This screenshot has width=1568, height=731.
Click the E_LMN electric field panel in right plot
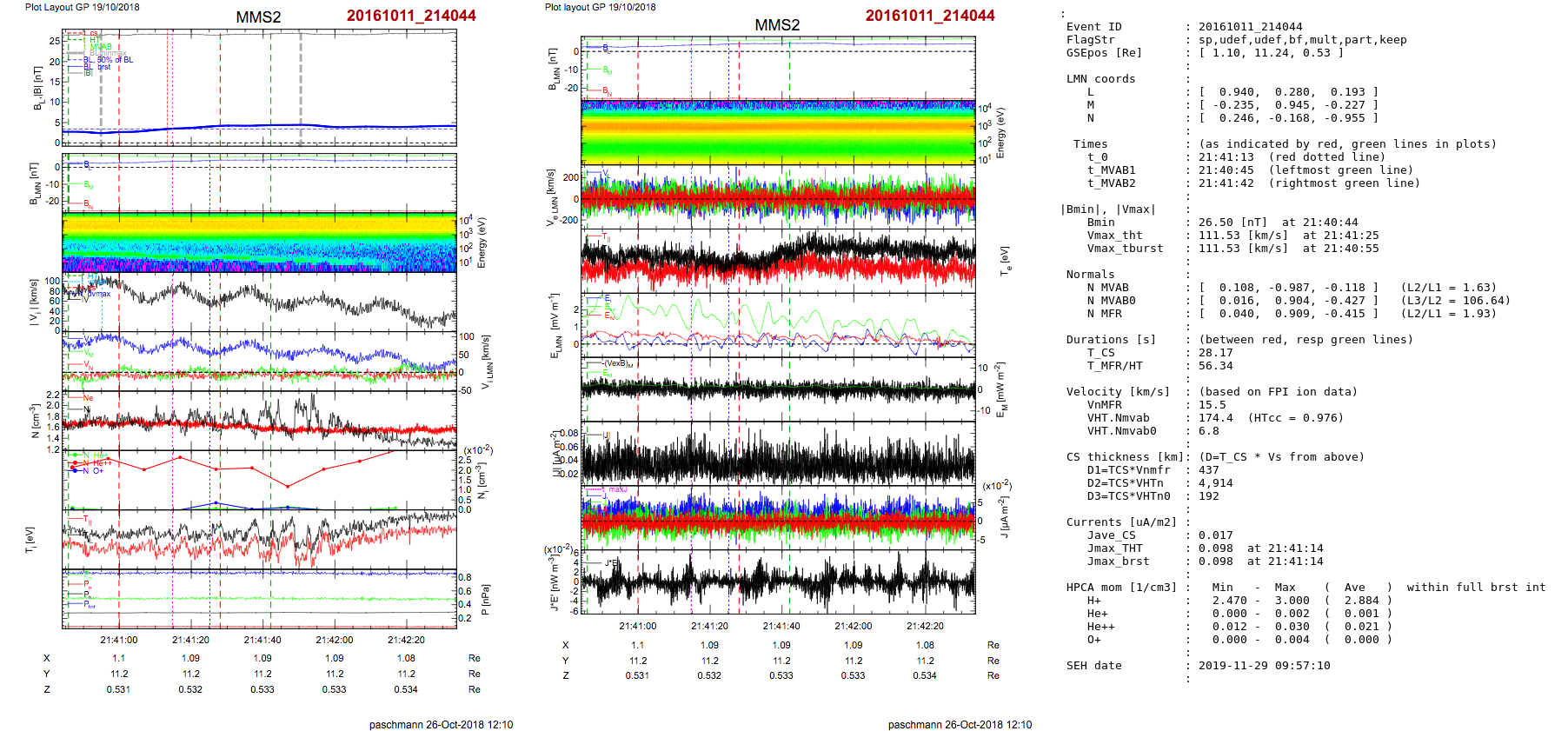[x=778, y=323]
